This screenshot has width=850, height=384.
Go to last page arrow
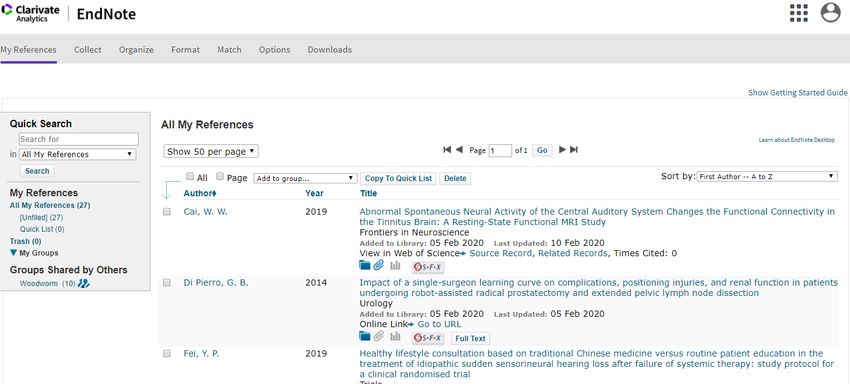pos(574,150)
